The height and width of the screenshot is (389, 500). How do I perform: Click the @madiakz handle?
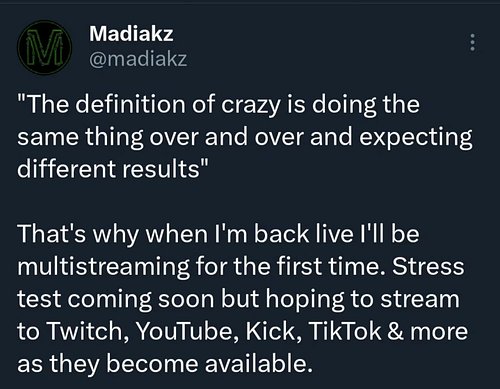coord(138,59)
